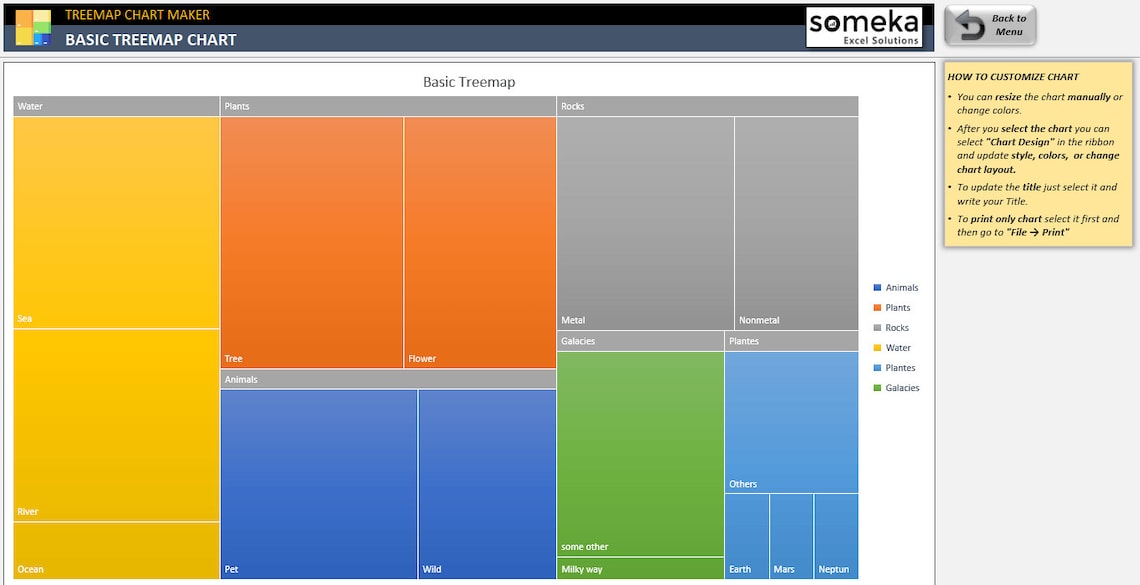Select the Galacies category header bar
This screenshot has height=585, width=1140.
641,341
